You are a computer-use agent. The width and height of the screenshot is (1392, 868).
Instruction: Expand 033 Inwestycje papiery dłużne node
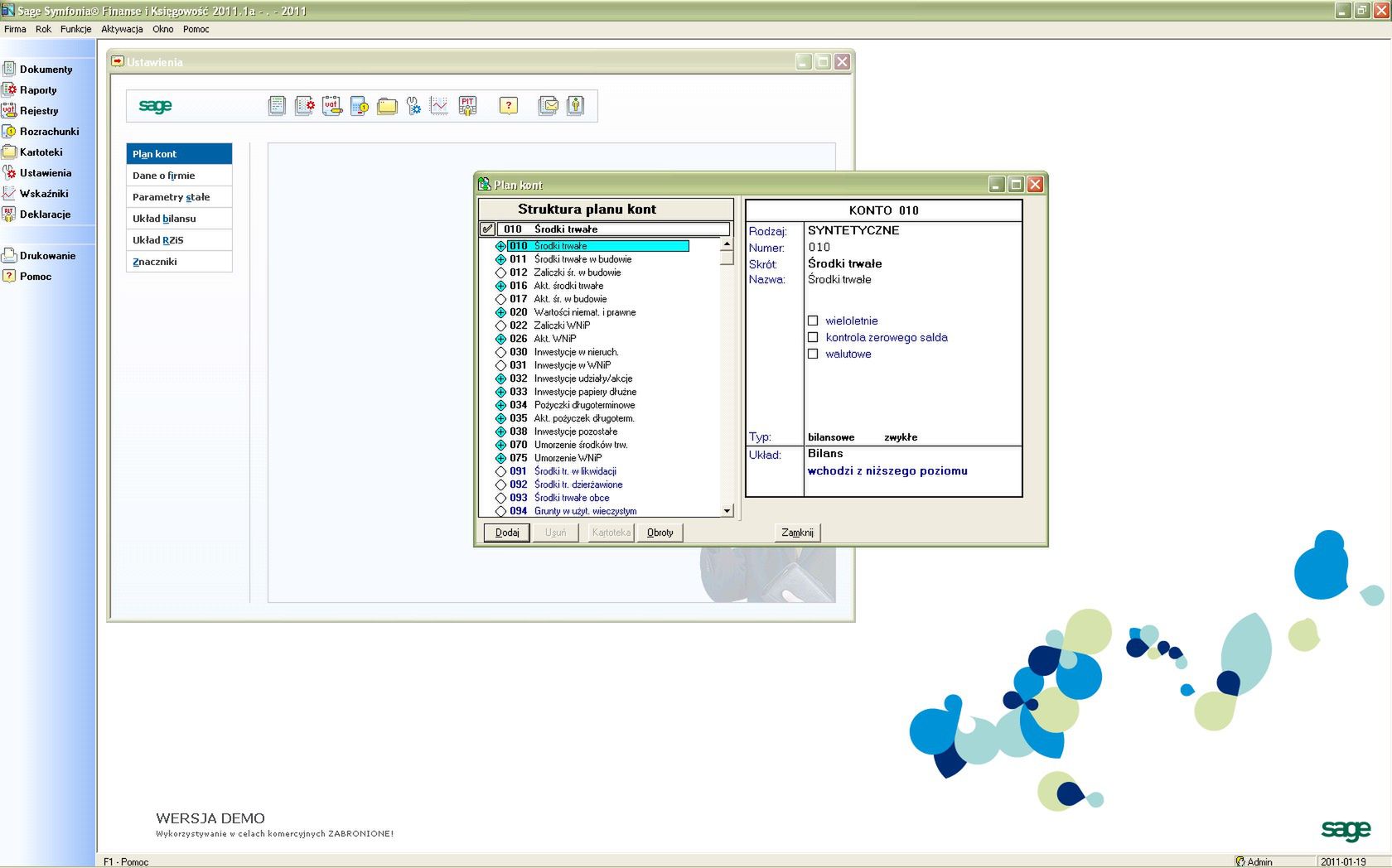(x=500, y=392)
